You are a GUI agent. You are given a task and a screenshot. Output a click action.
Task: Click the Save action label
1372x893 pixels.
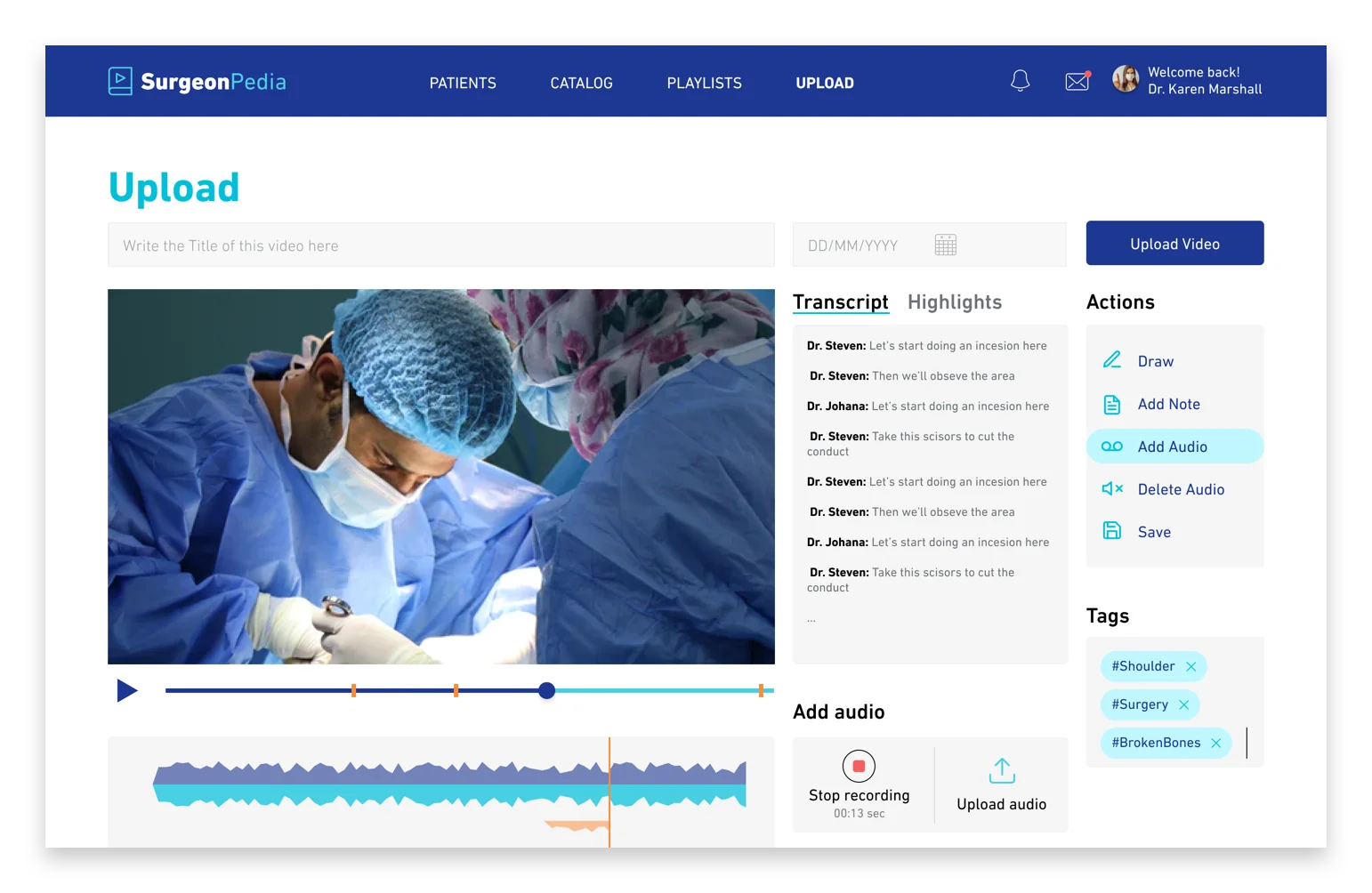pos(1154,532)
